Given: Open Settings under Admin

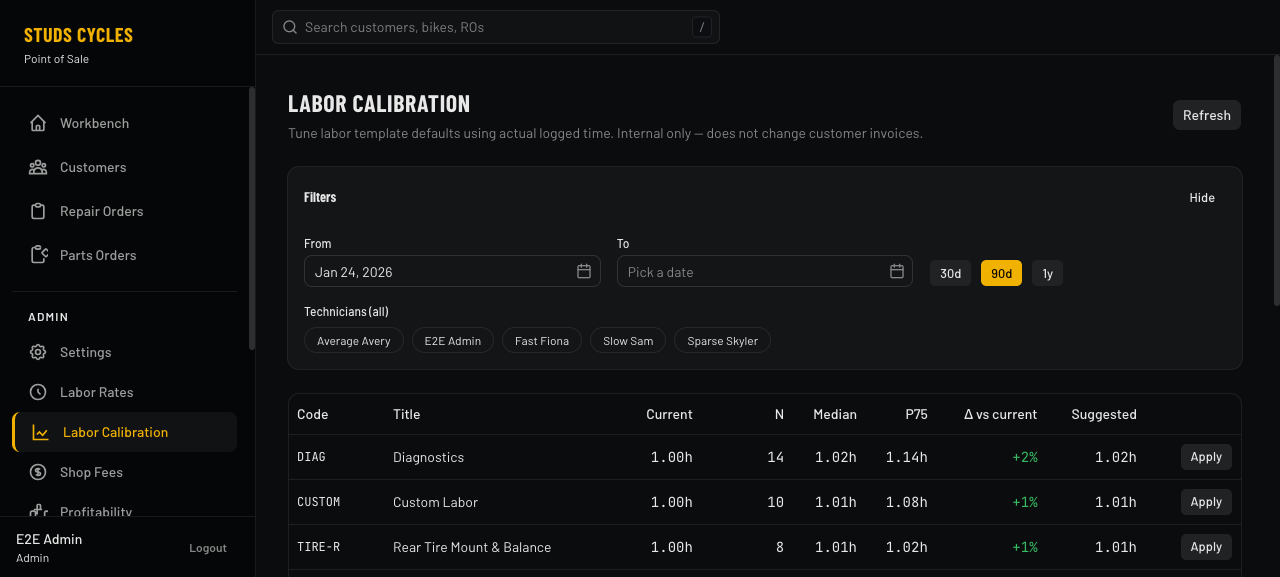Looking at the screenshot, I should click(124, 352).
